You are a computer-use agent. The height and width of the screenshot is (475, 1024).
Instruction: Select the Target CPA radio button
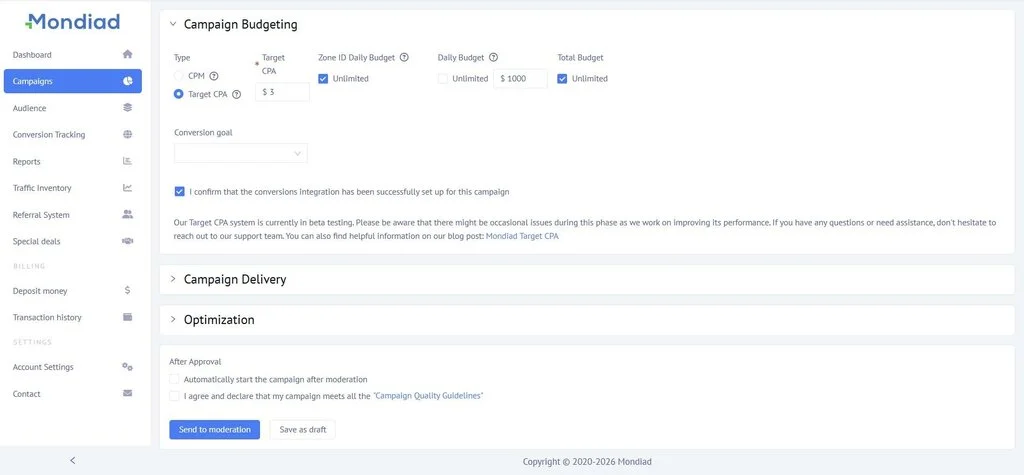click(178, 94)
